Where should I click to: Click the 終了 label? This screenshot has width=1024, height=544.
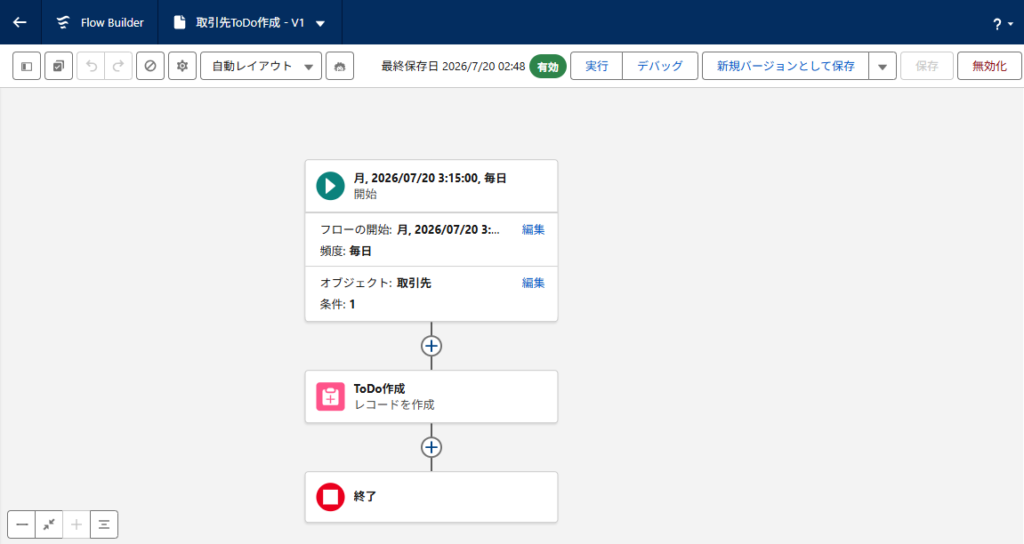pyautogui.click(x=365, y=496)
